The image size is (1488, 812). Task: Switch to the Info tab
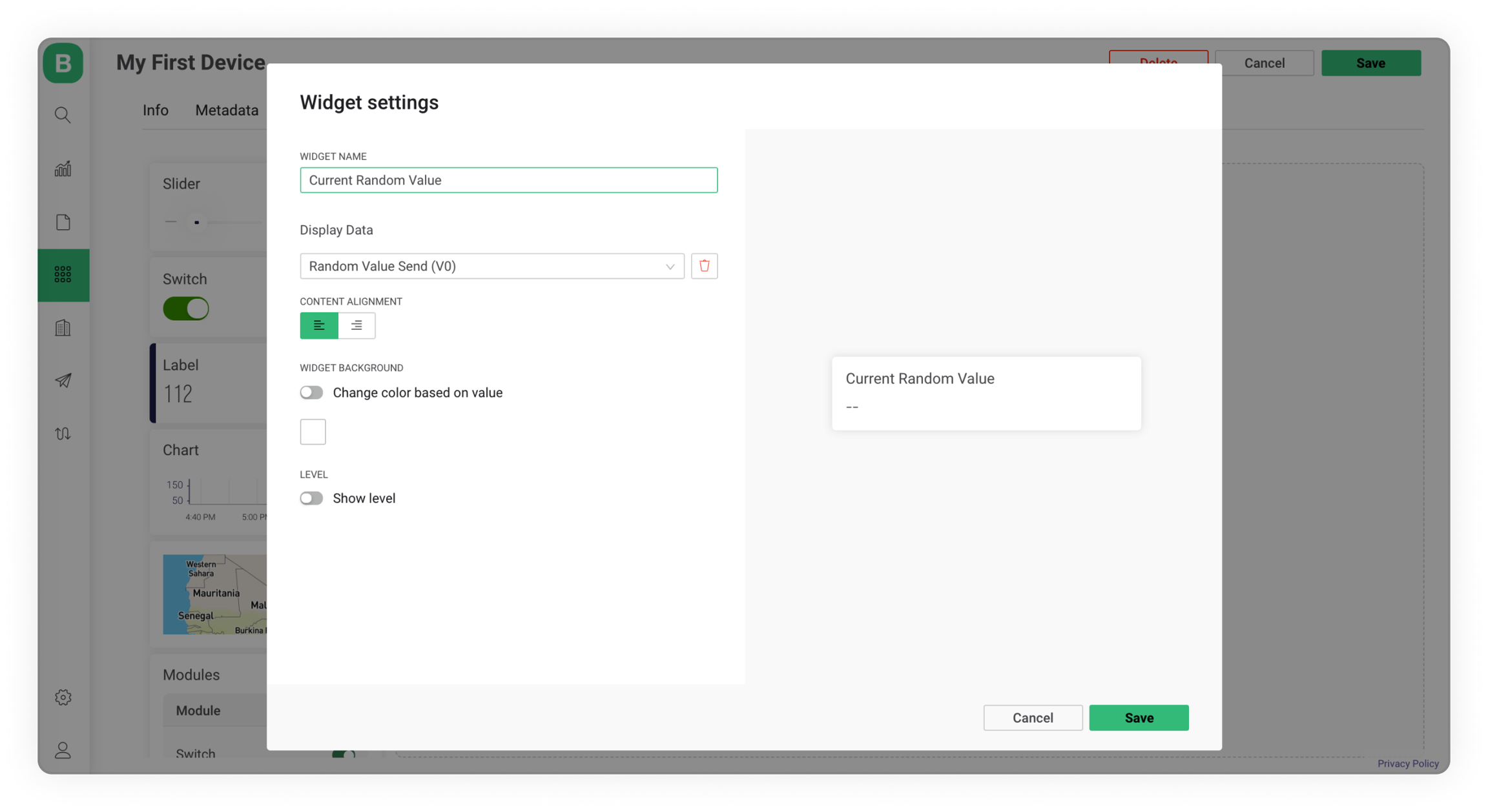(x=156, y=110)
